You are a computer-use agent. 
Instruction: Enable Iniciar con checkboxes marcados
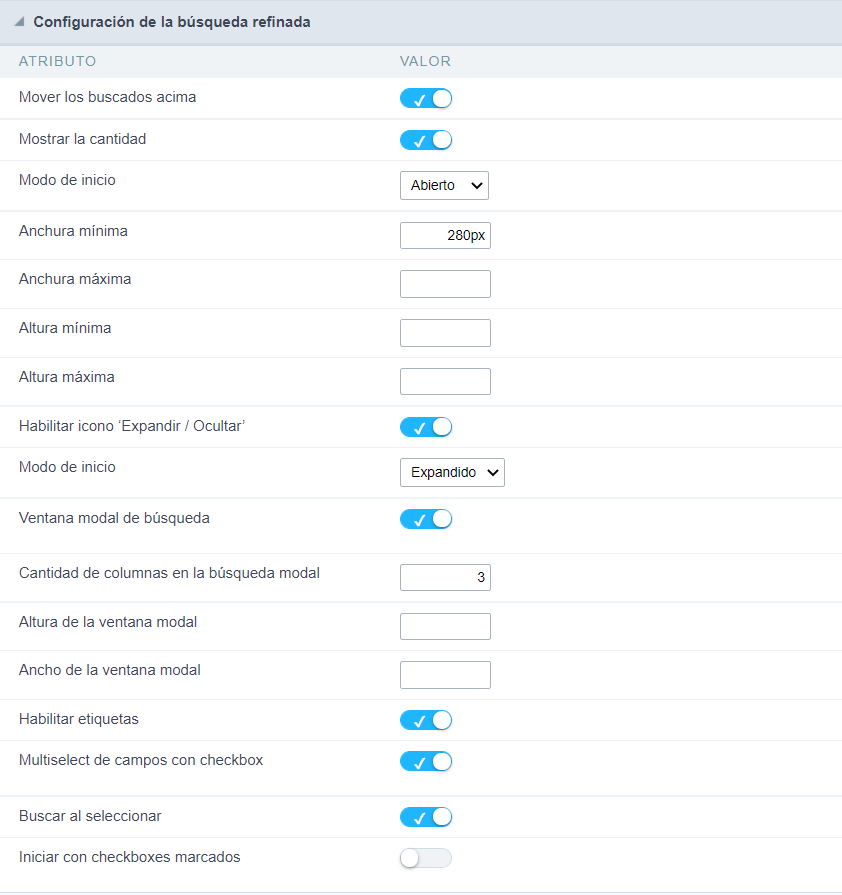point(426,858)
